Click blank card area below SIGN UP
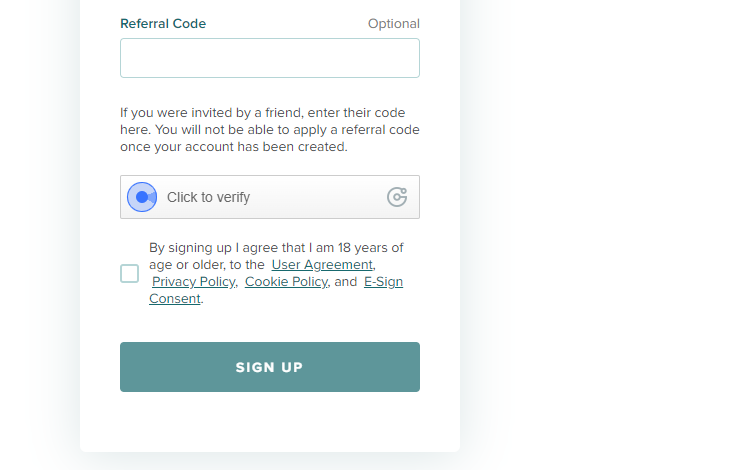 point(270,422)
